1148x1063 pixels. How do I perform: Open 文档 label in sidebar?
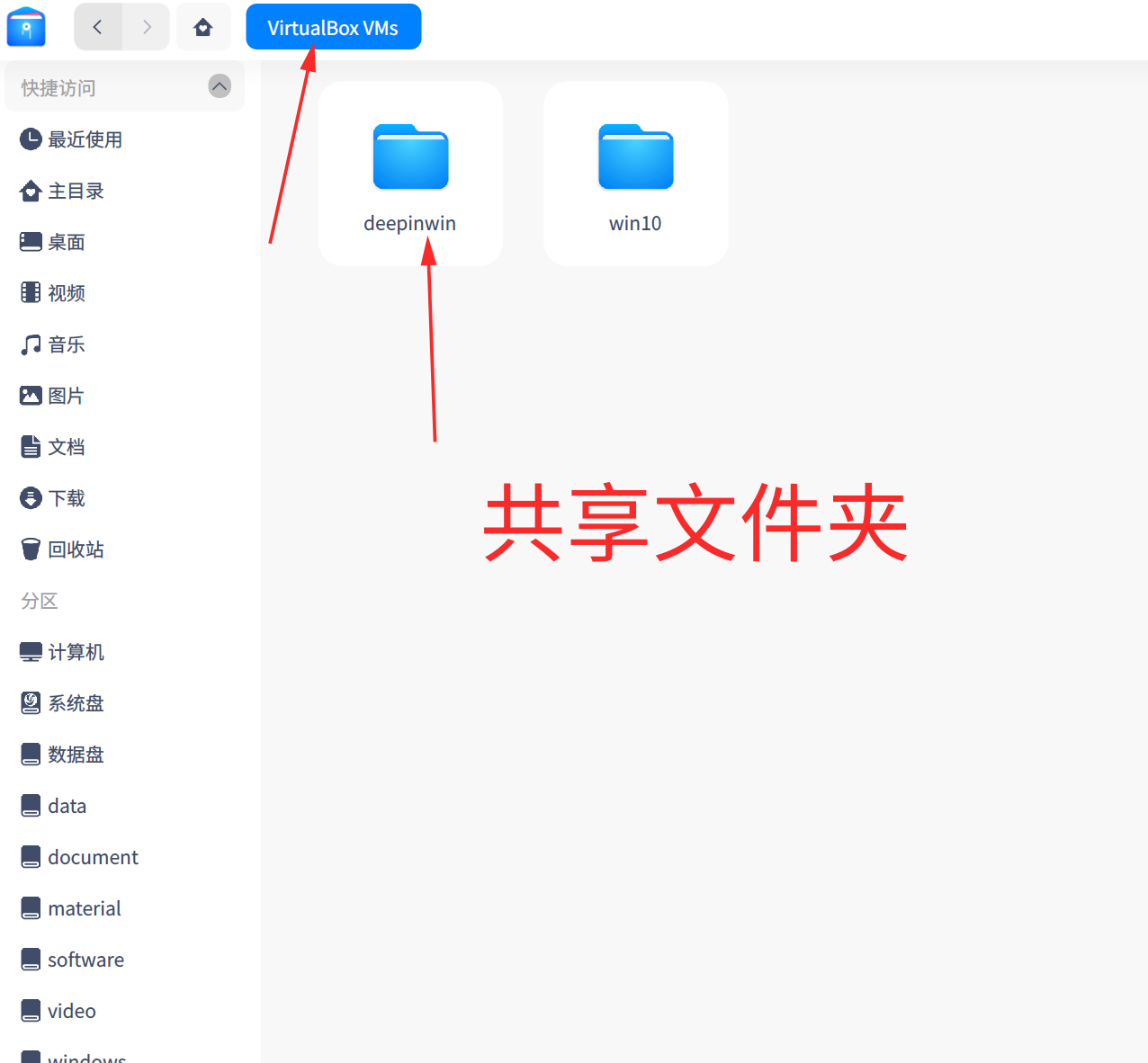point(67,447)
